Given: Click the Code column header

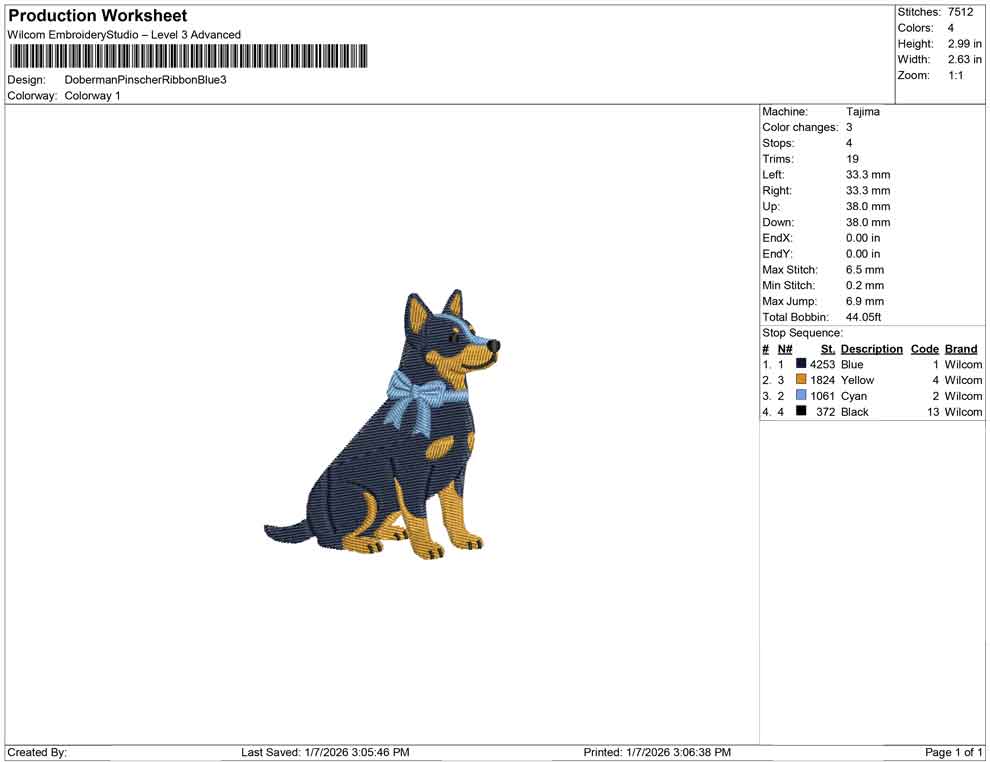Looking at the screenshot, I should click(924, 348).
